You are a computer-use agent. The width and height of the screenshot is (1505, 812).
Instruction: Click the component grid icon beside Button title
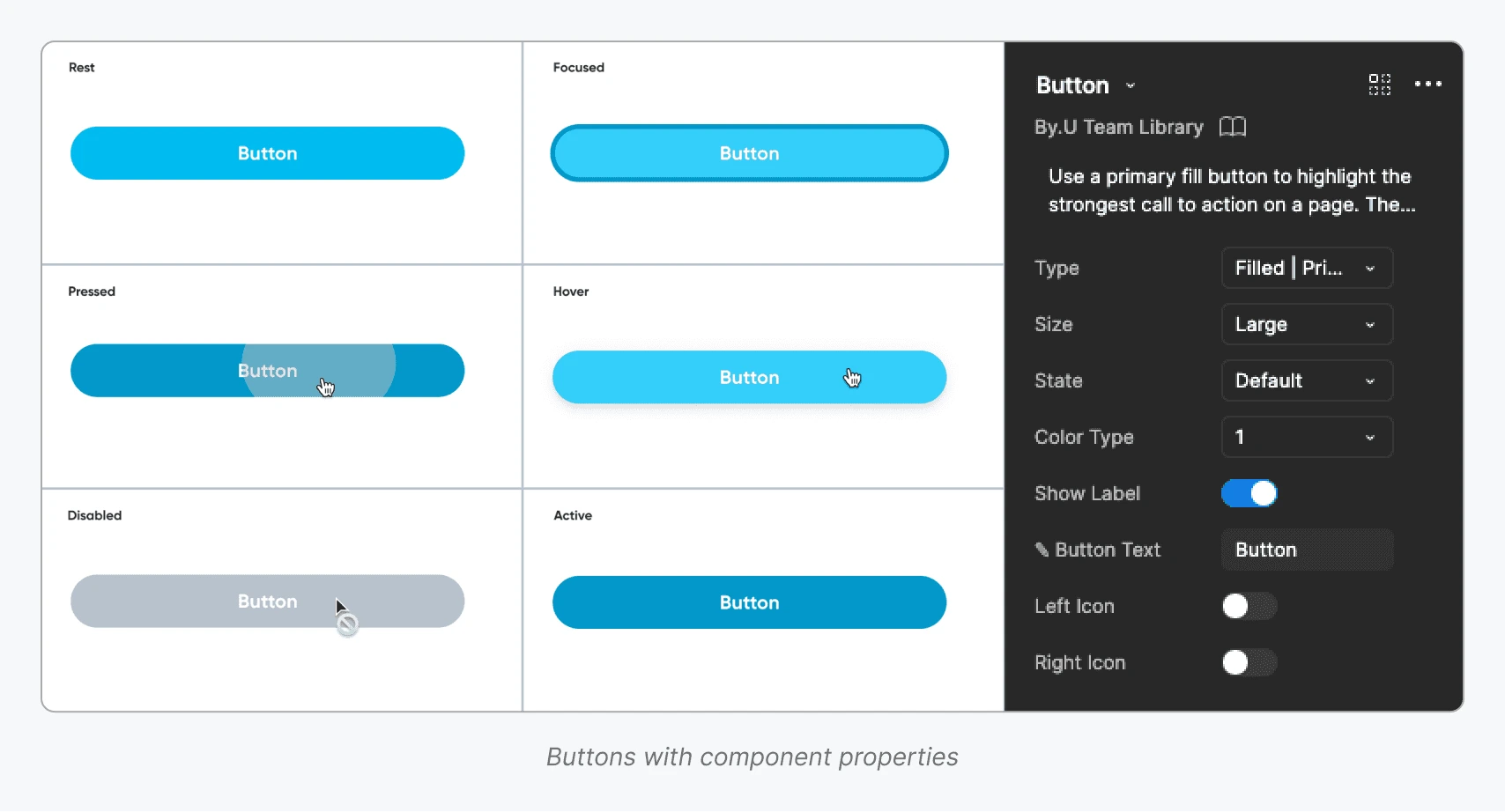click(x=1380, y=85)
